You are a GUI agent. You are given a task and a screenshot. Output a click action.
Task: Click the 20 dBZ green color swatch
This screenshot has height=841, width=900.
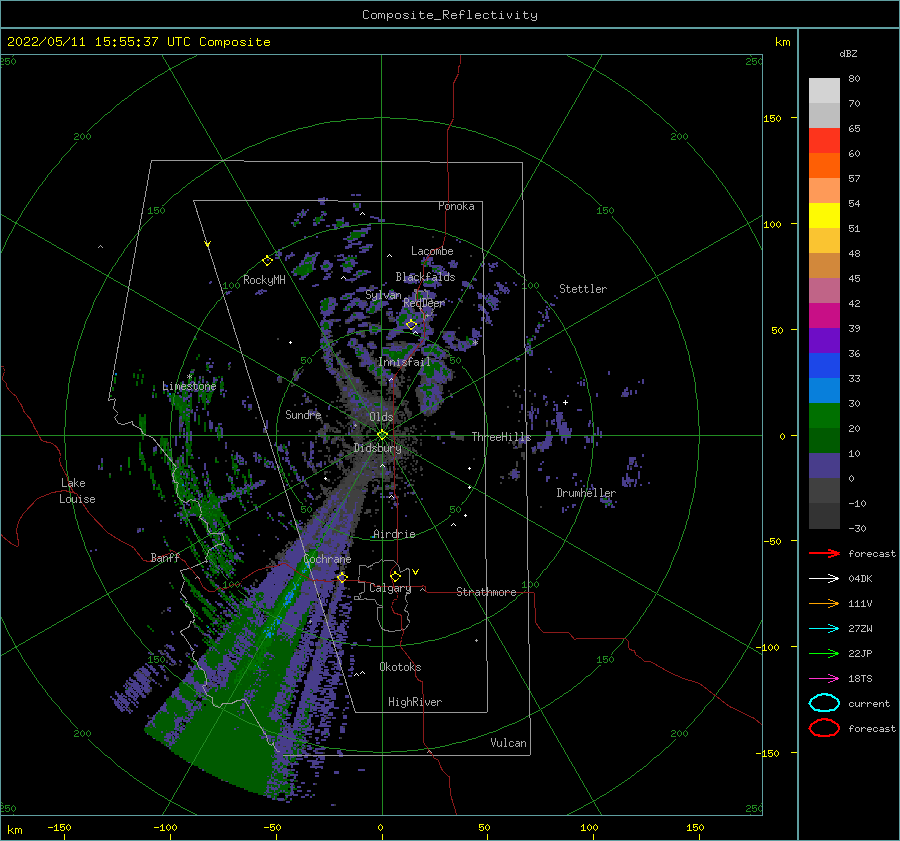824,416
